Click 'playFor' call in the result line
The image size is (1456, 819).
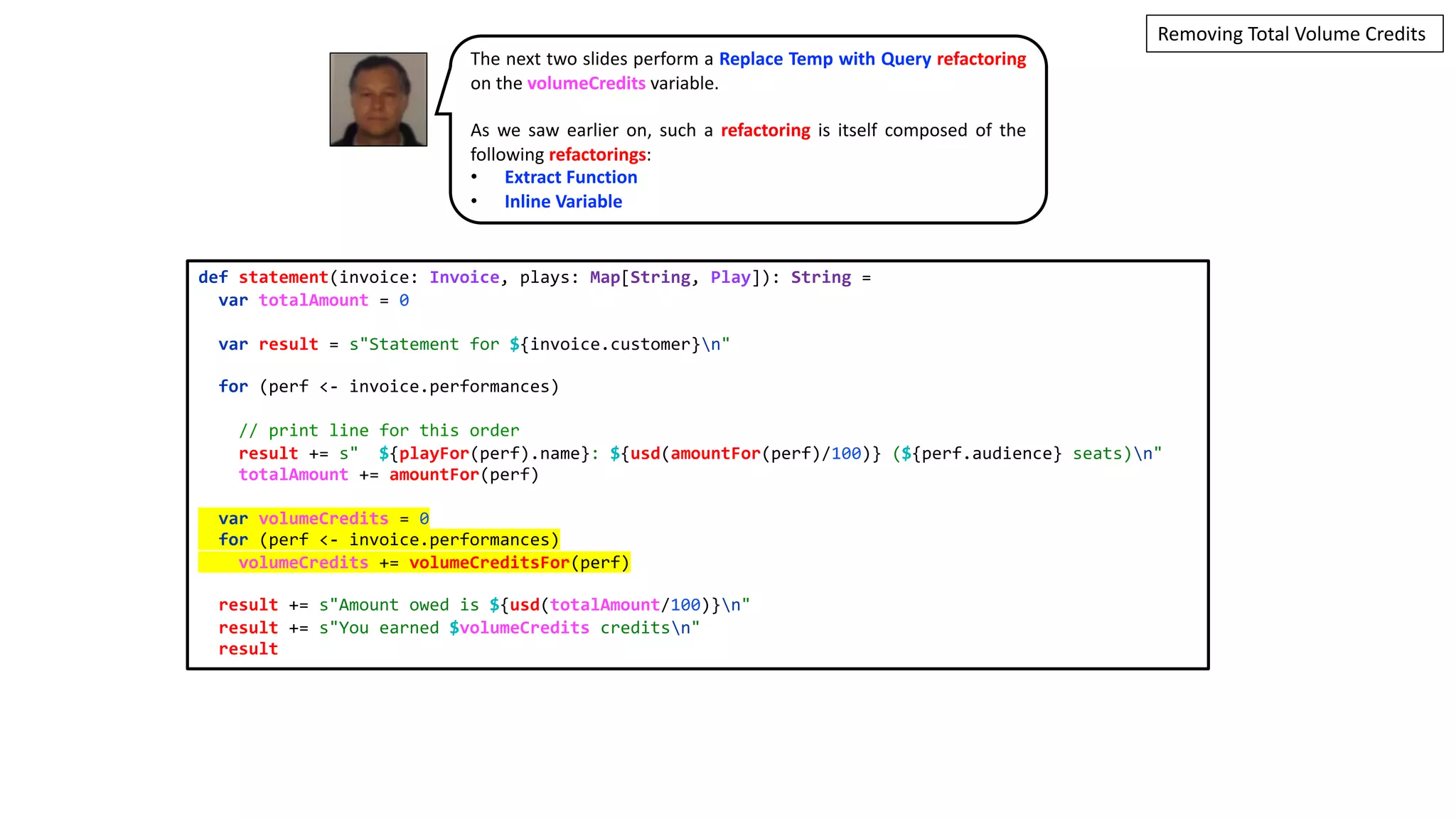(434, 454)
